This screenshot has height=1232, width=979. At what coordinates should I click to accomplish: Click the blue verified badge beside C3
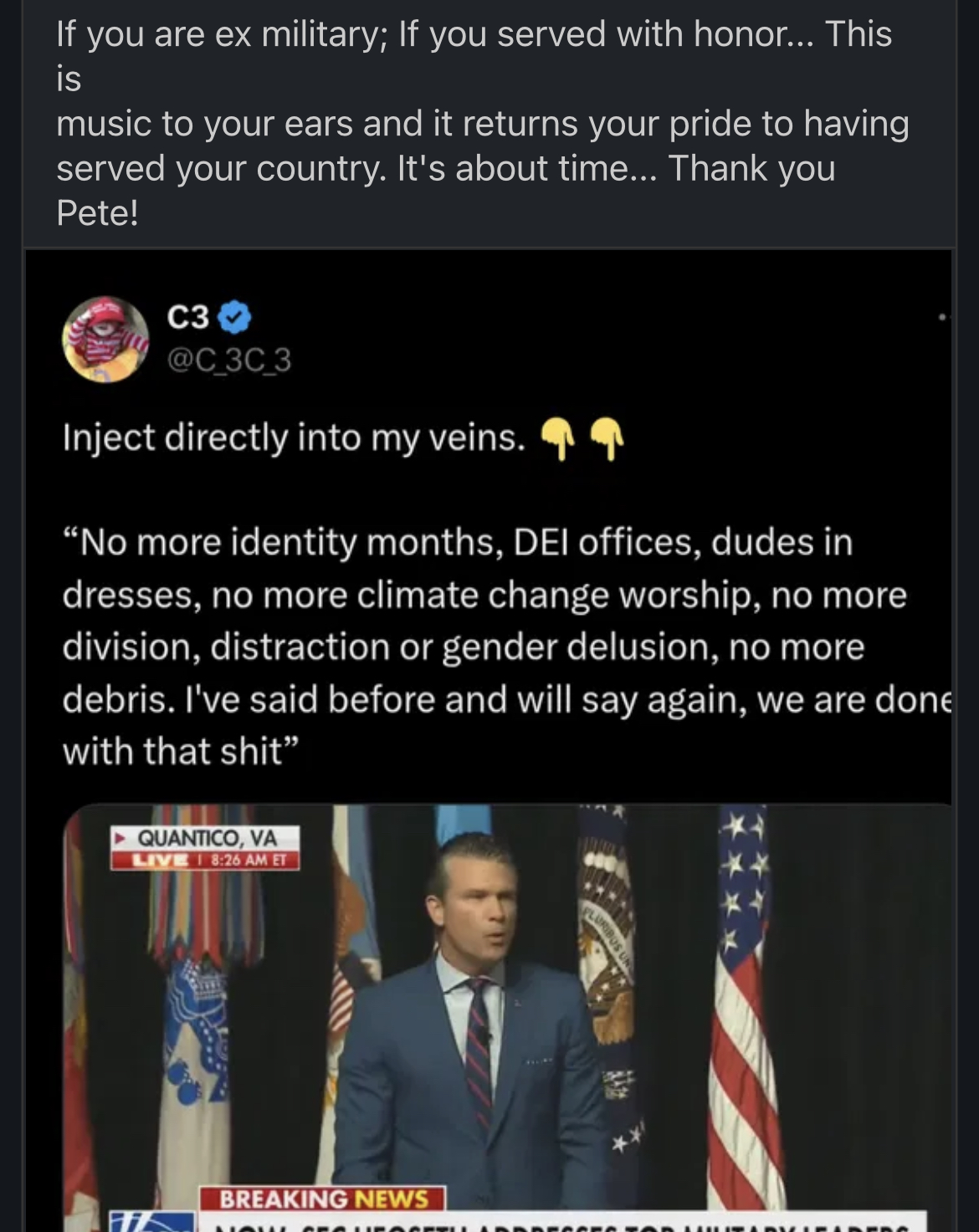click(x=235, y=318)
